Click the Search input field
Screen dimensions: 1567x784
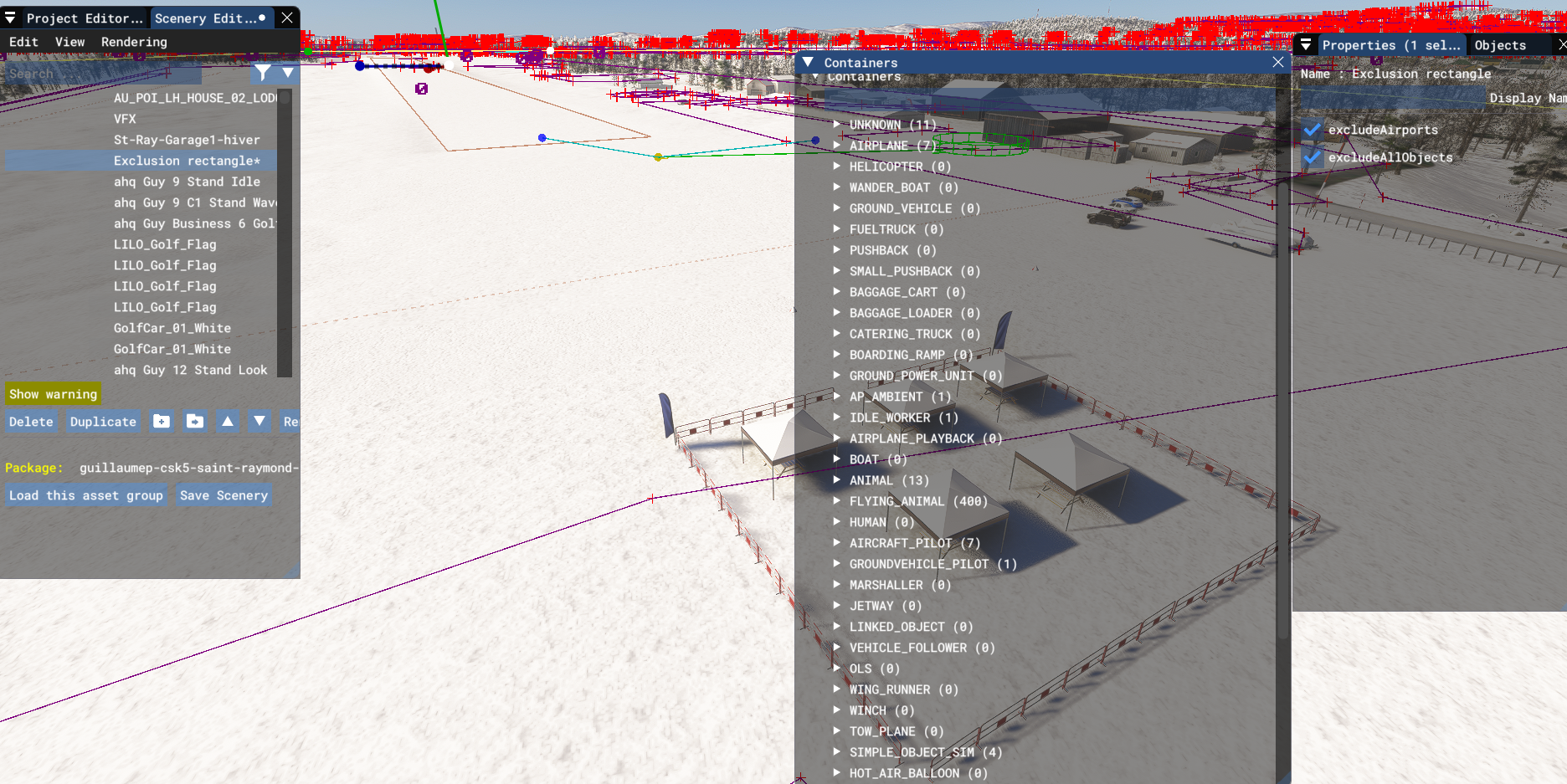(102, 74)
